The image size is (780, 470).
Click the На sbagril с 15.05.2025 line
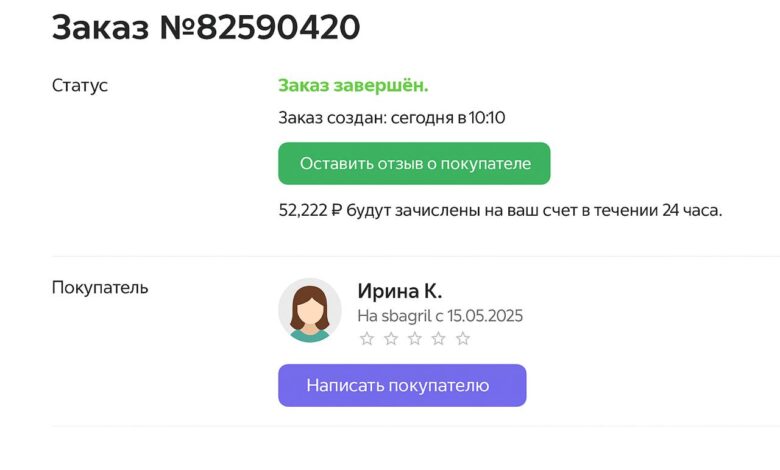click(x=440, y=316)
